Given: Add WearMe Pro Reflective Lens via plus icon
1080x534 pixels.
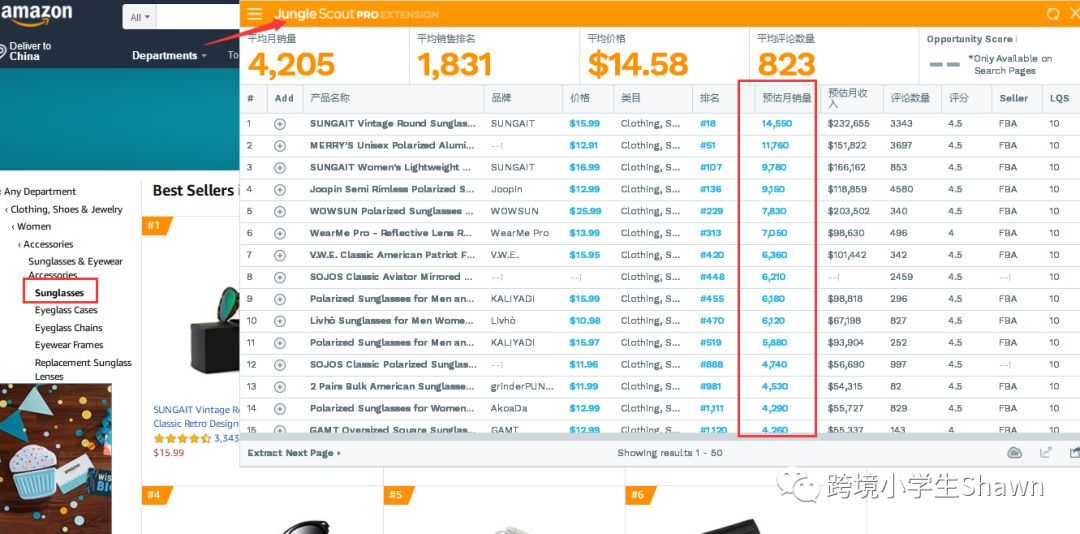Looking at the screenshot, I should click(280, 234).
